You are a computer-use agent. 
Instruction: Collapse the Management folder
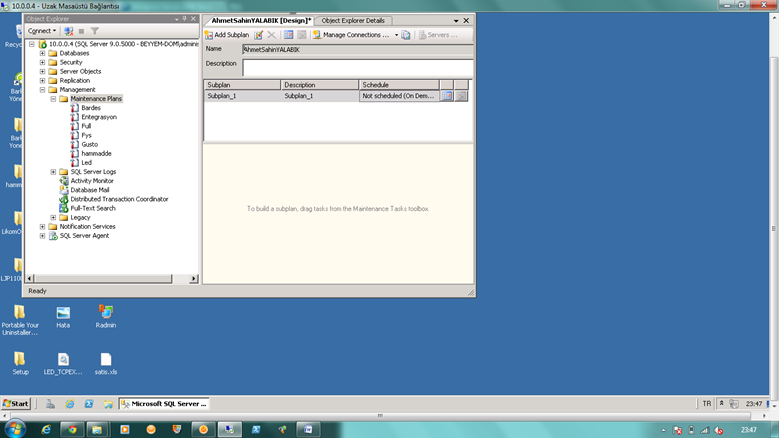(x=42, y=90)
